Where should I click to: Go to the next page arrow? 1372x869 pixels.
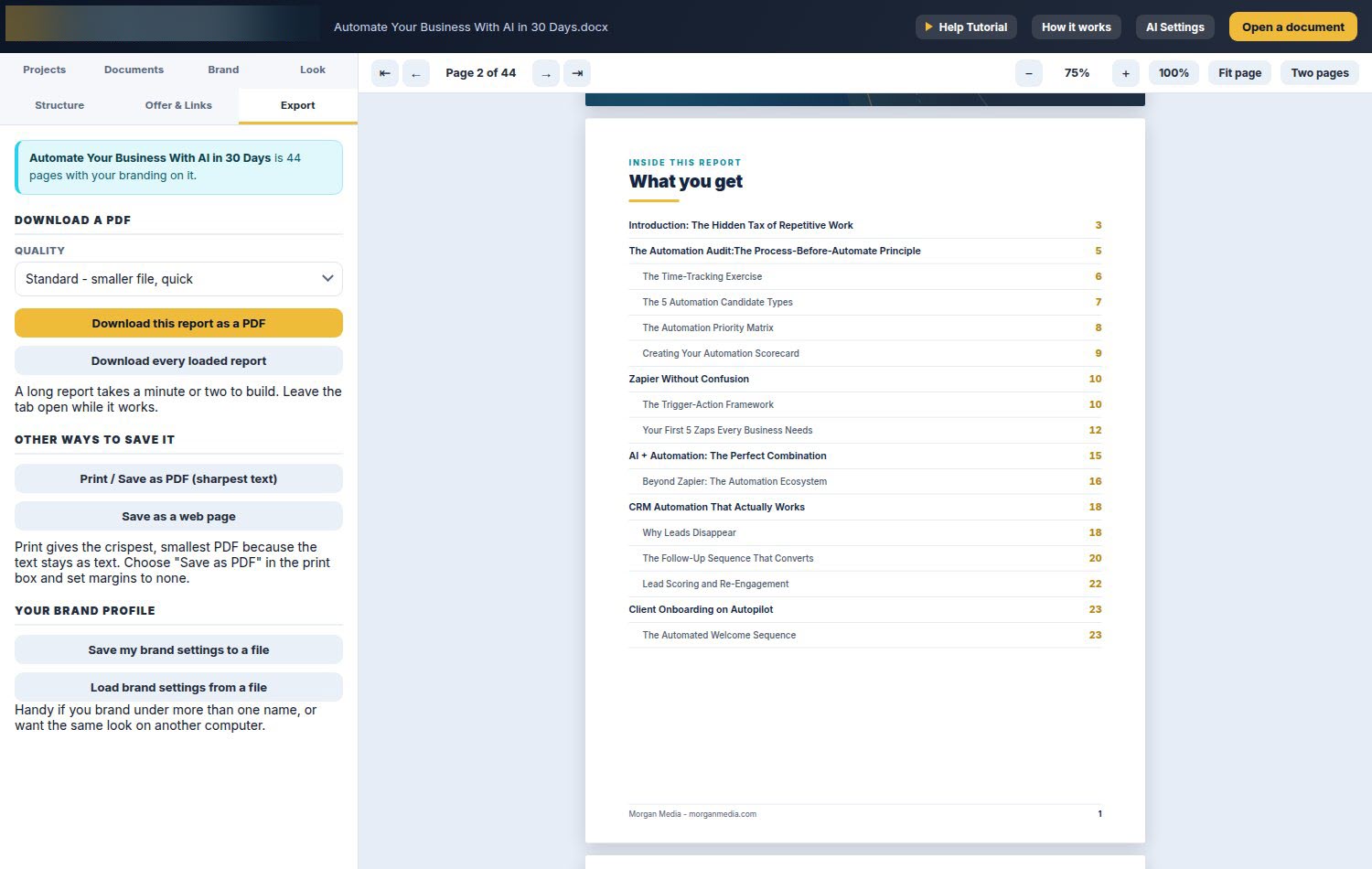pos(546,73)
